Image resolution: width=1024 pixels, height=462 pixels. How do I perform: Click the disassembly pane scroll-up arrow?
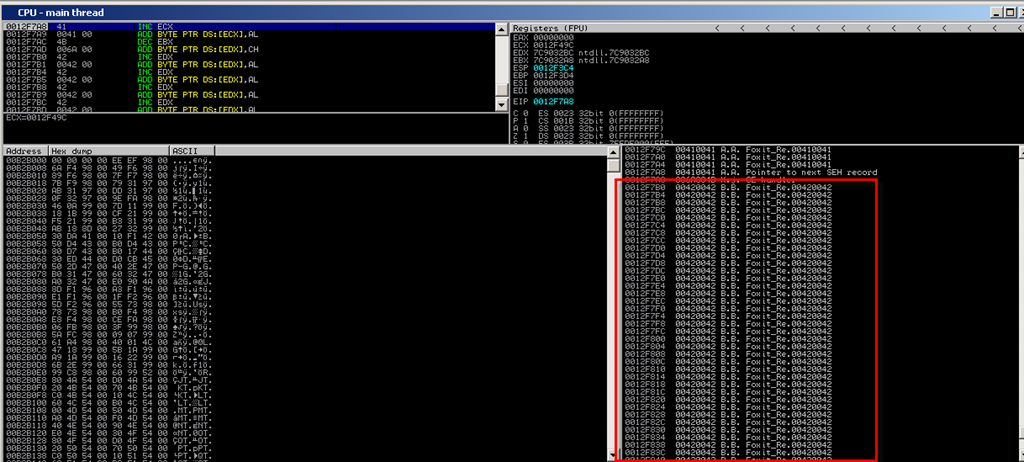coord(503,27)
